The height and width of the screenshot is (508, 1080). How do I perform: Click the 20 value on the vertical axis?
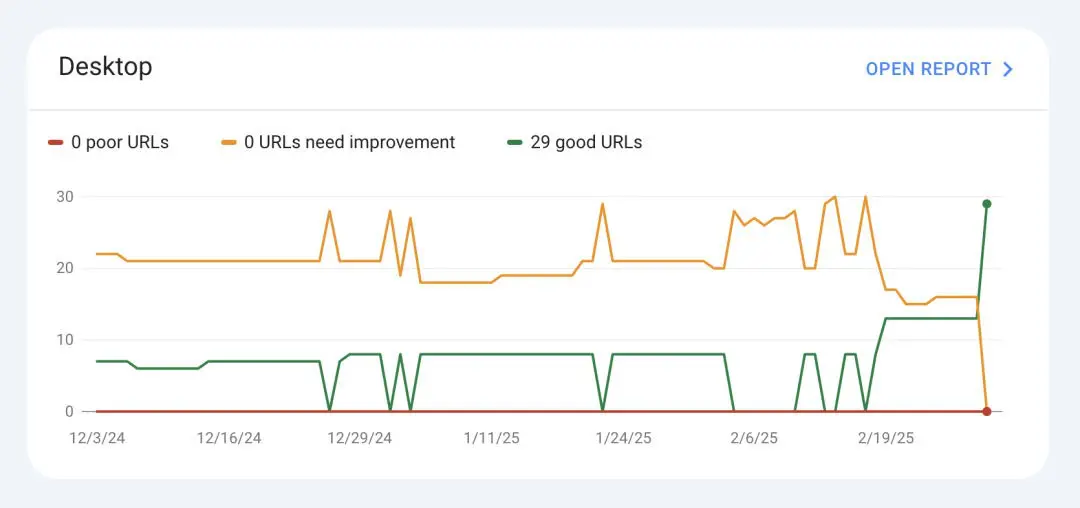click(x=64, y=268)
